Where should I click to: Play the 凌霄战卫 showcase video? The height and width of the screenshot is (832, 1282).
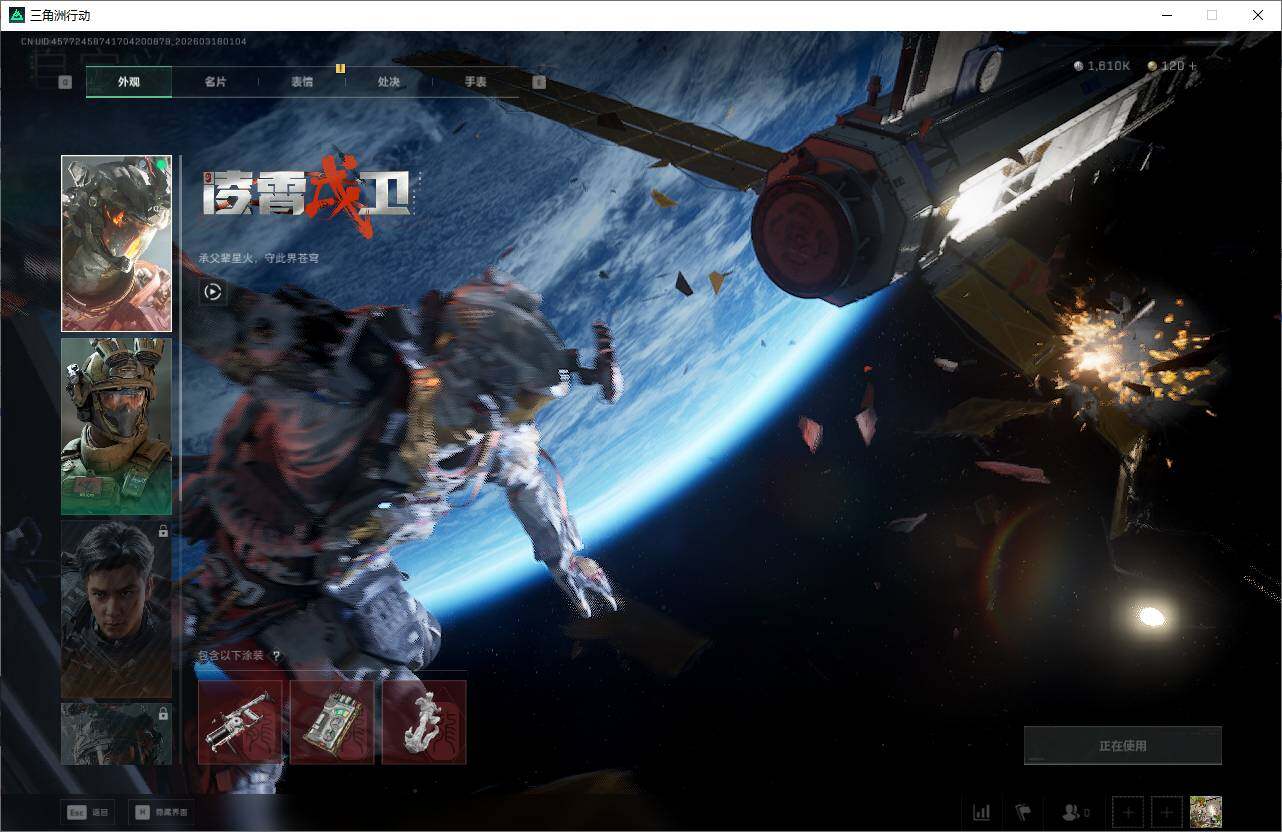[x=211, y=292]
